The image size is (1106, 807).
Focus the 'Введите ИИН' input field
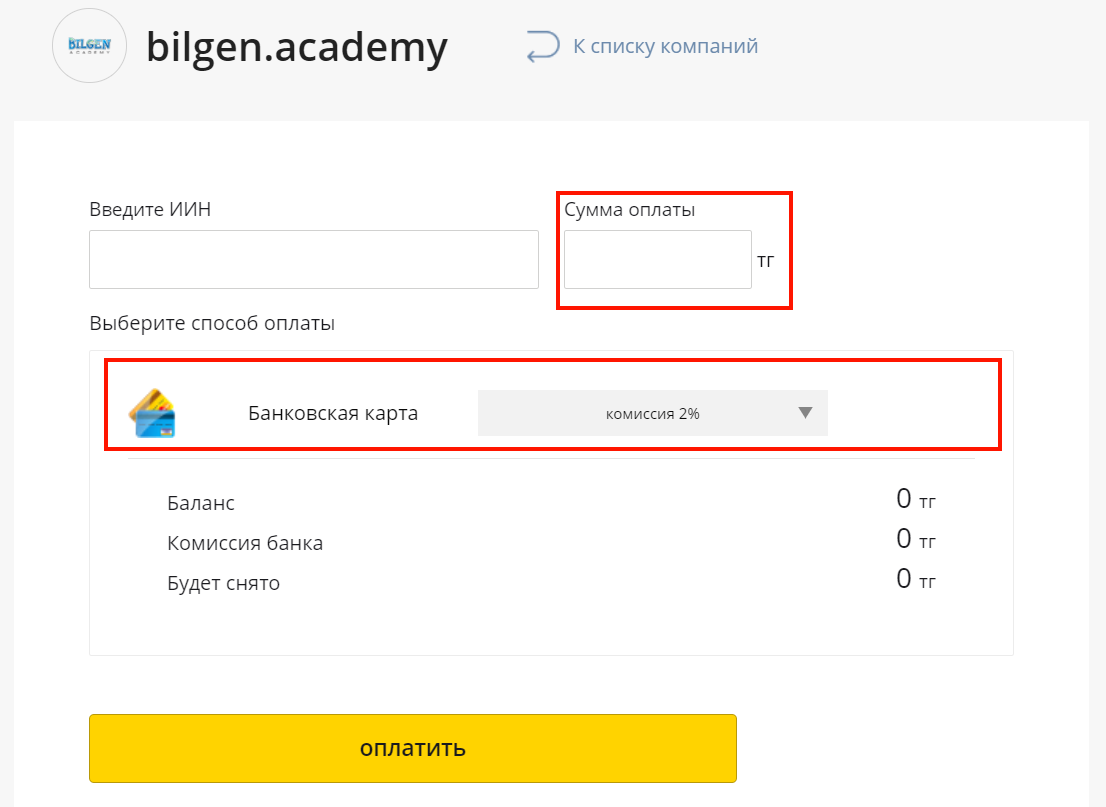point(314,259)
